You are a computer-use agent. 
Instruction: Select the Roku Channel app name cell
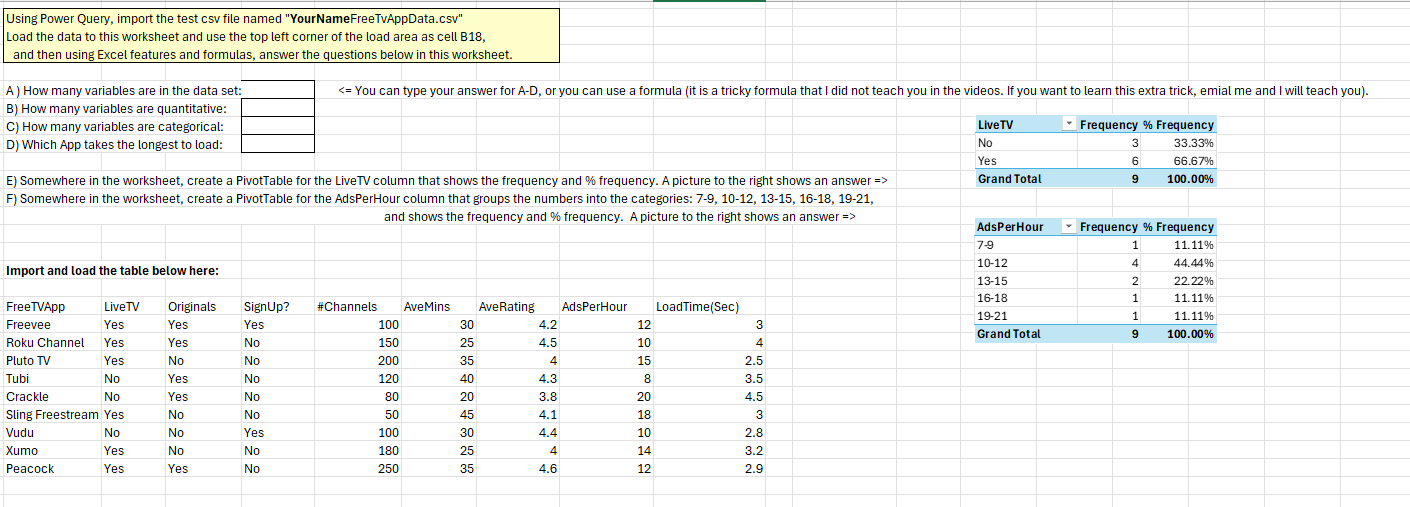50,343
